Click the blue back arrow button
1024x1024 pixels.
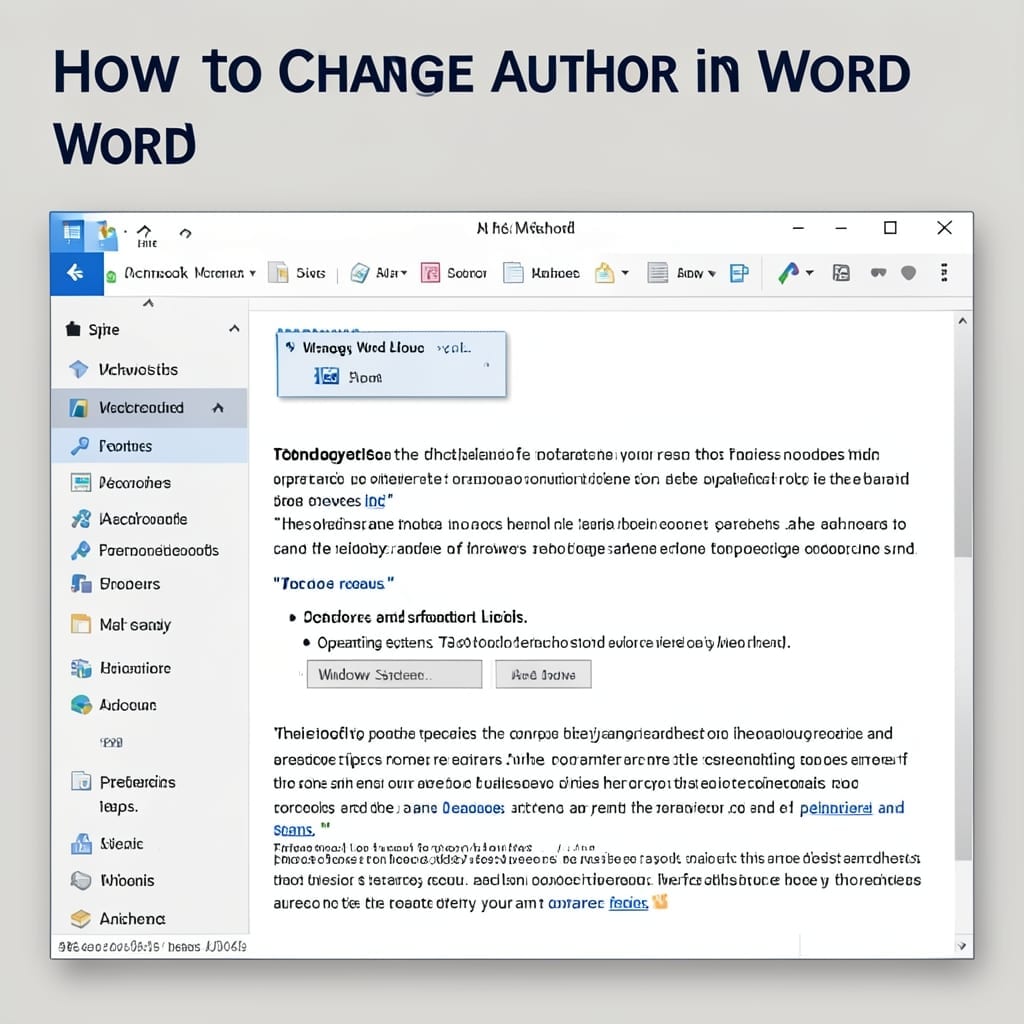76,273
